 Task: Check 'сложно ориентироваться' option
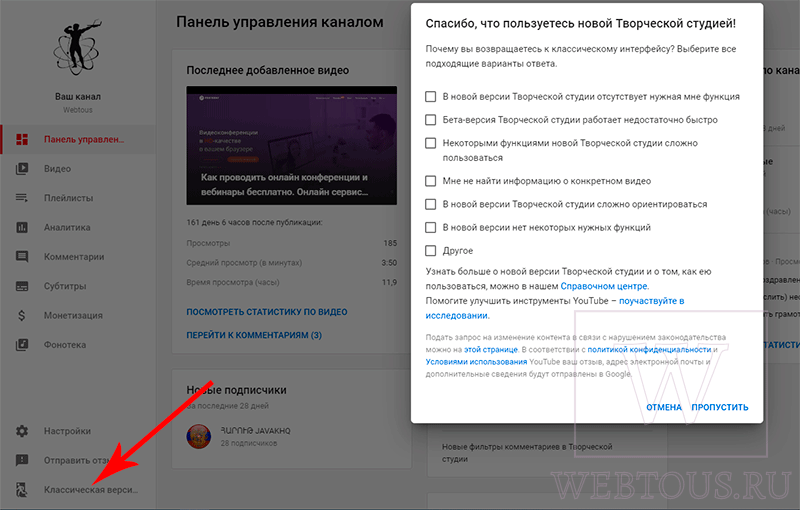pos(431,204)
